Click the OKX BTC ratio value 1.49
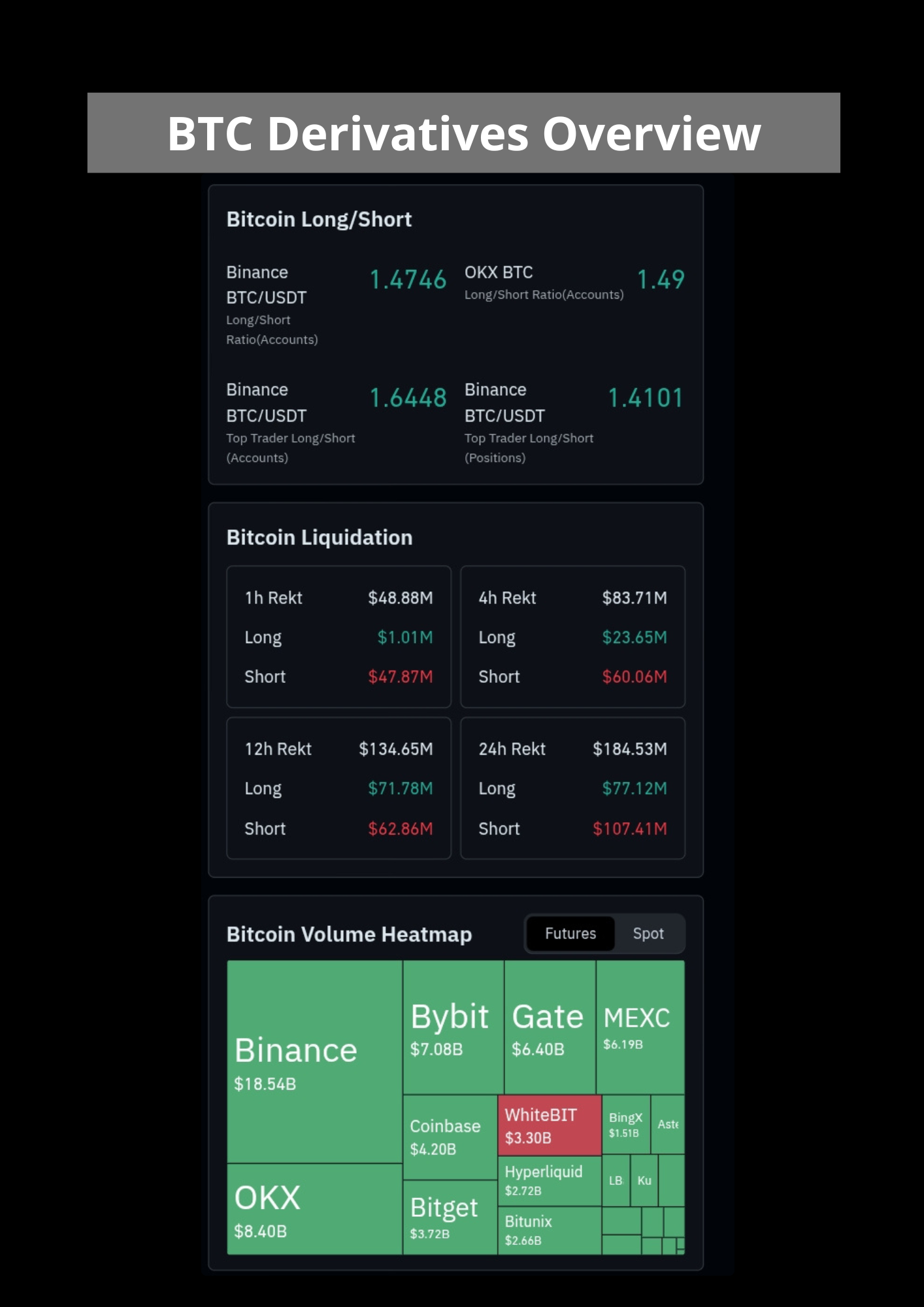The width and height of the screenshot is (924, 1307). (661, 280)
